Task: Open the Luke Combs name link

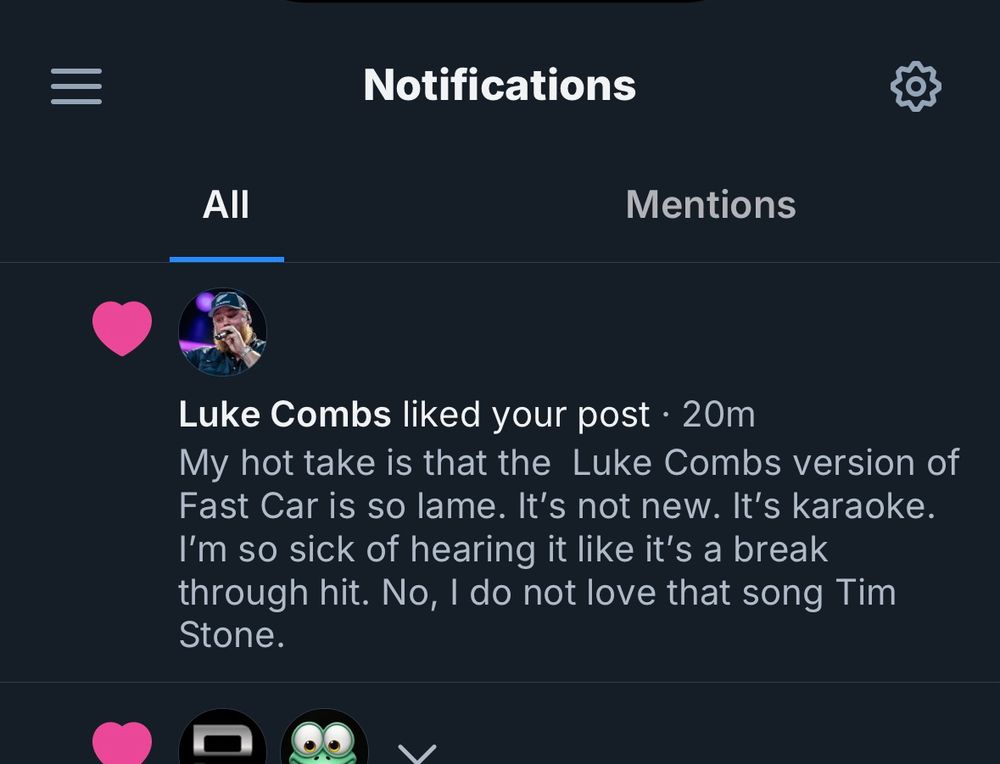Action: (x=284, y=415)
